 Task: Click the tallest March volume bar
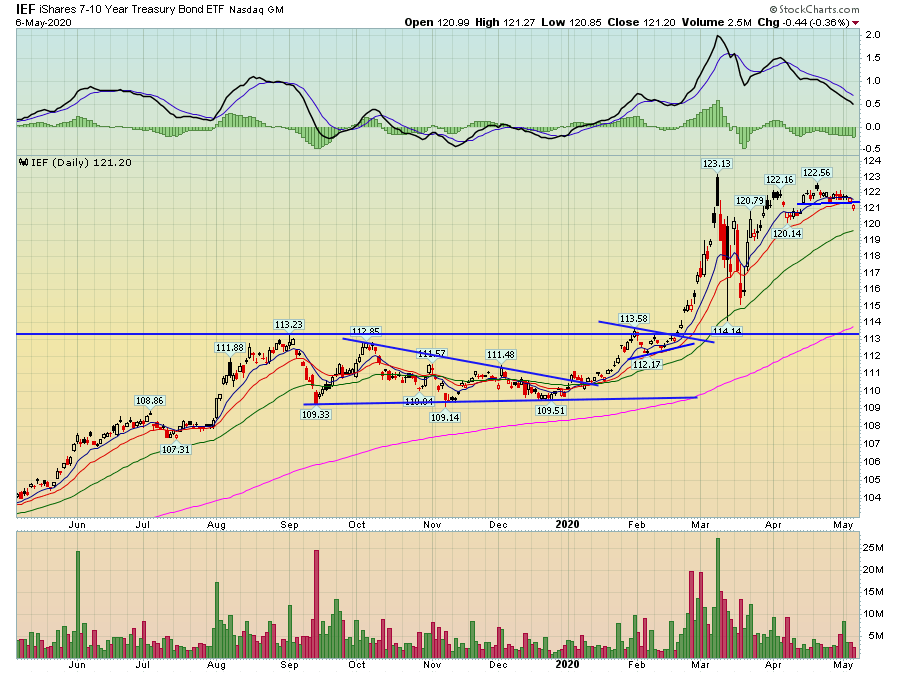[x=717, y=598]
